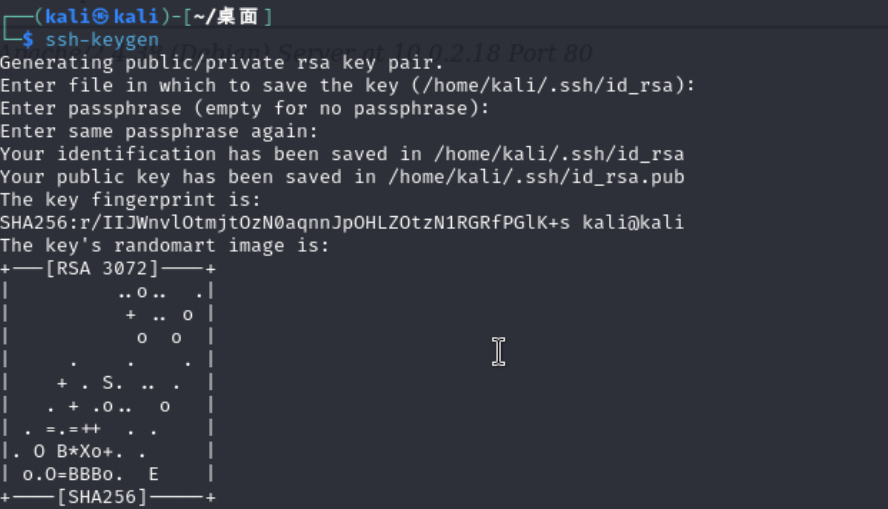The image size is (888, 509).
Task: Click the 'Enter passphrase' prompt line
Action: [244, 108]
